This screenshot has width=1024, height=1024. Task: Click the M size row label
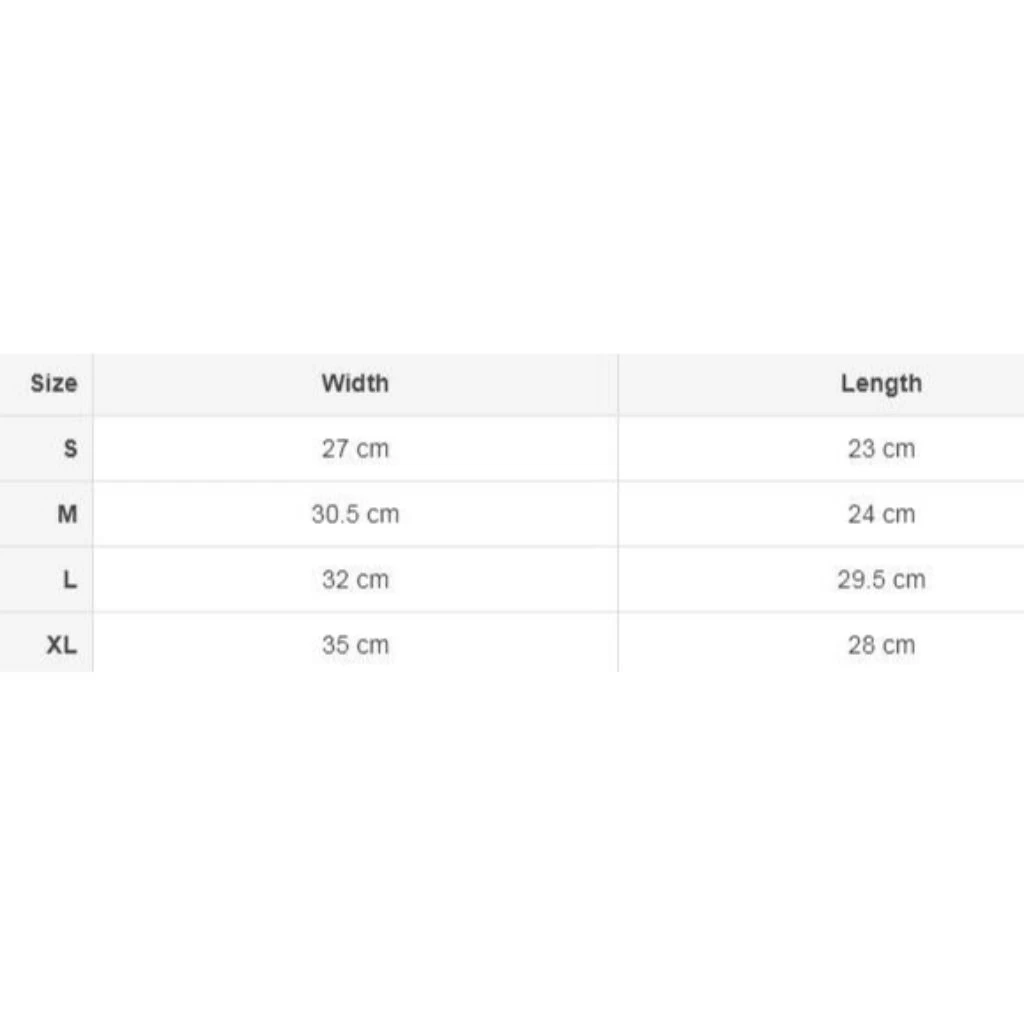click(67, 514)
